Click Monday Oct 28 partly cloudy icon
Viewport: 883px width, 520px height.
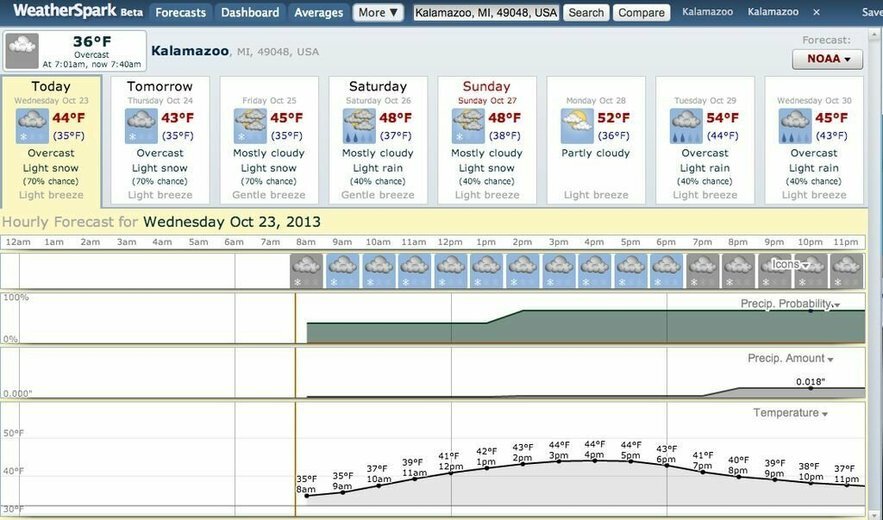click(577, 126)
